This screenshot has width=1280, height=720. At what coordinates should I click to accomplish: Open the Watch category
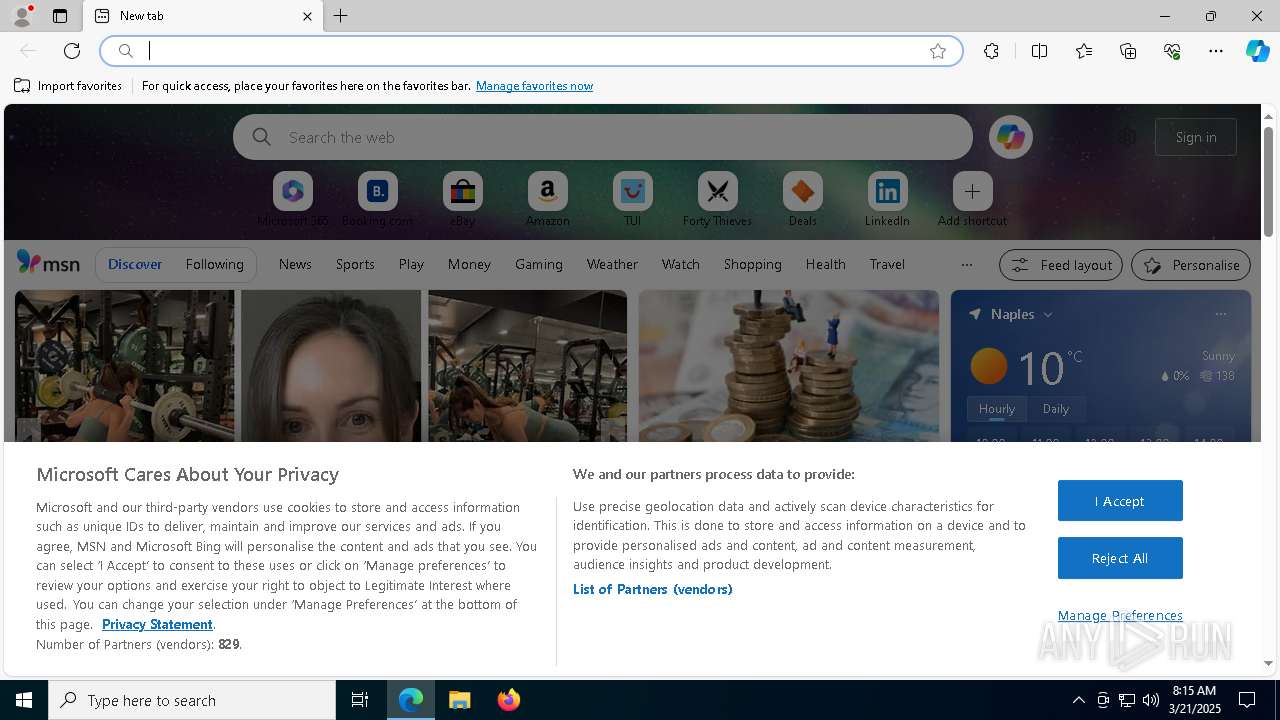pyautogui.click(x=681, y=264)
